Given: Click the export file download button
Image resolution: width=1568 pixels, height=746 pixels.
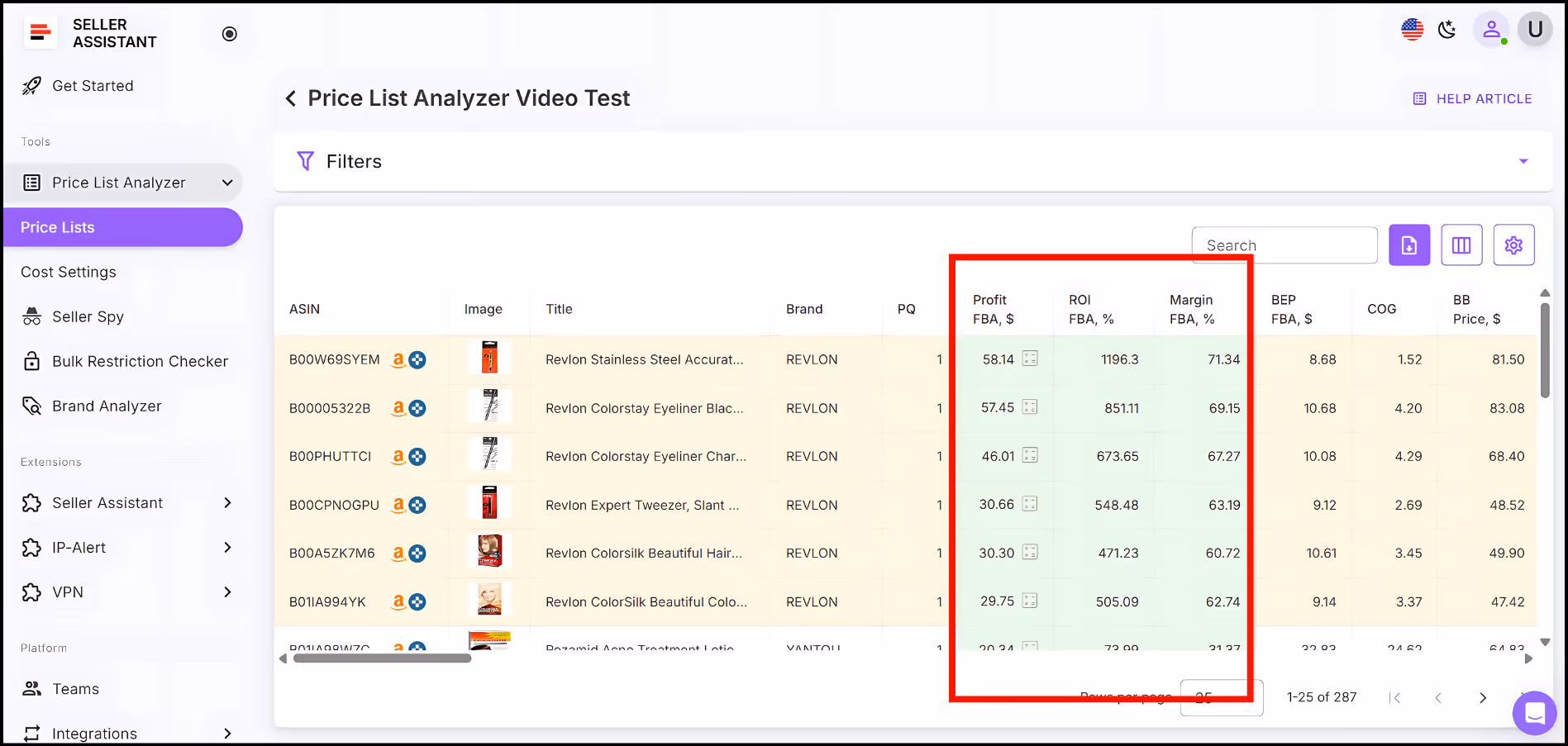Looking at the screenshot, I should (x=1409, y=245).
